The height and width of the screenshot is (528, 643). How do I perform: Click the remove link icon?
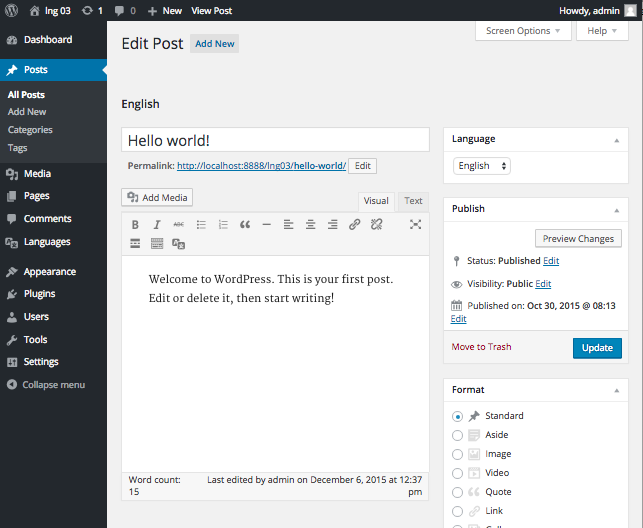376,225
